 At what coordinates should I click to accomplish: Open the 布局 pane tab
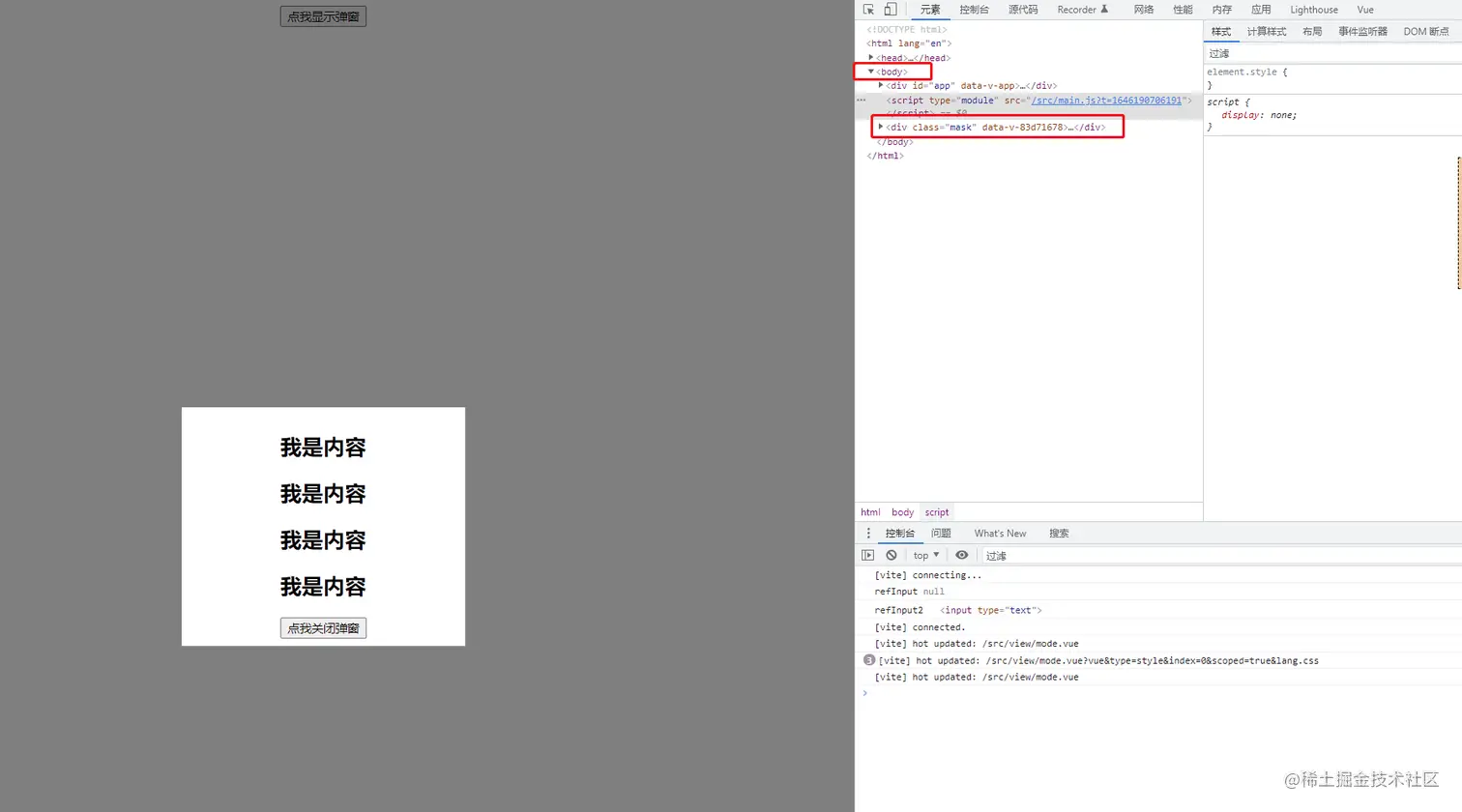pyautogui.click(x=1312, y=32)
